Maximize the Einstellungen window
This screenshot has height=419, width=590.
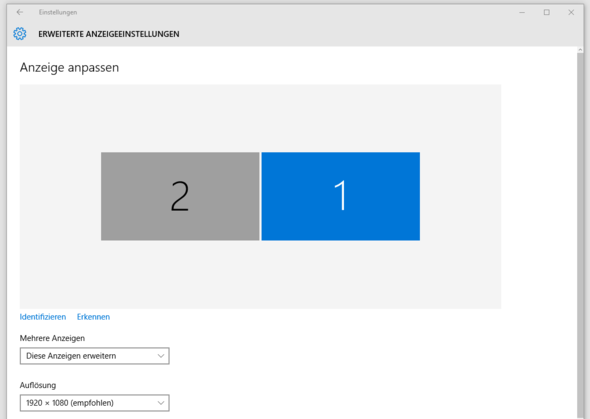546,12
